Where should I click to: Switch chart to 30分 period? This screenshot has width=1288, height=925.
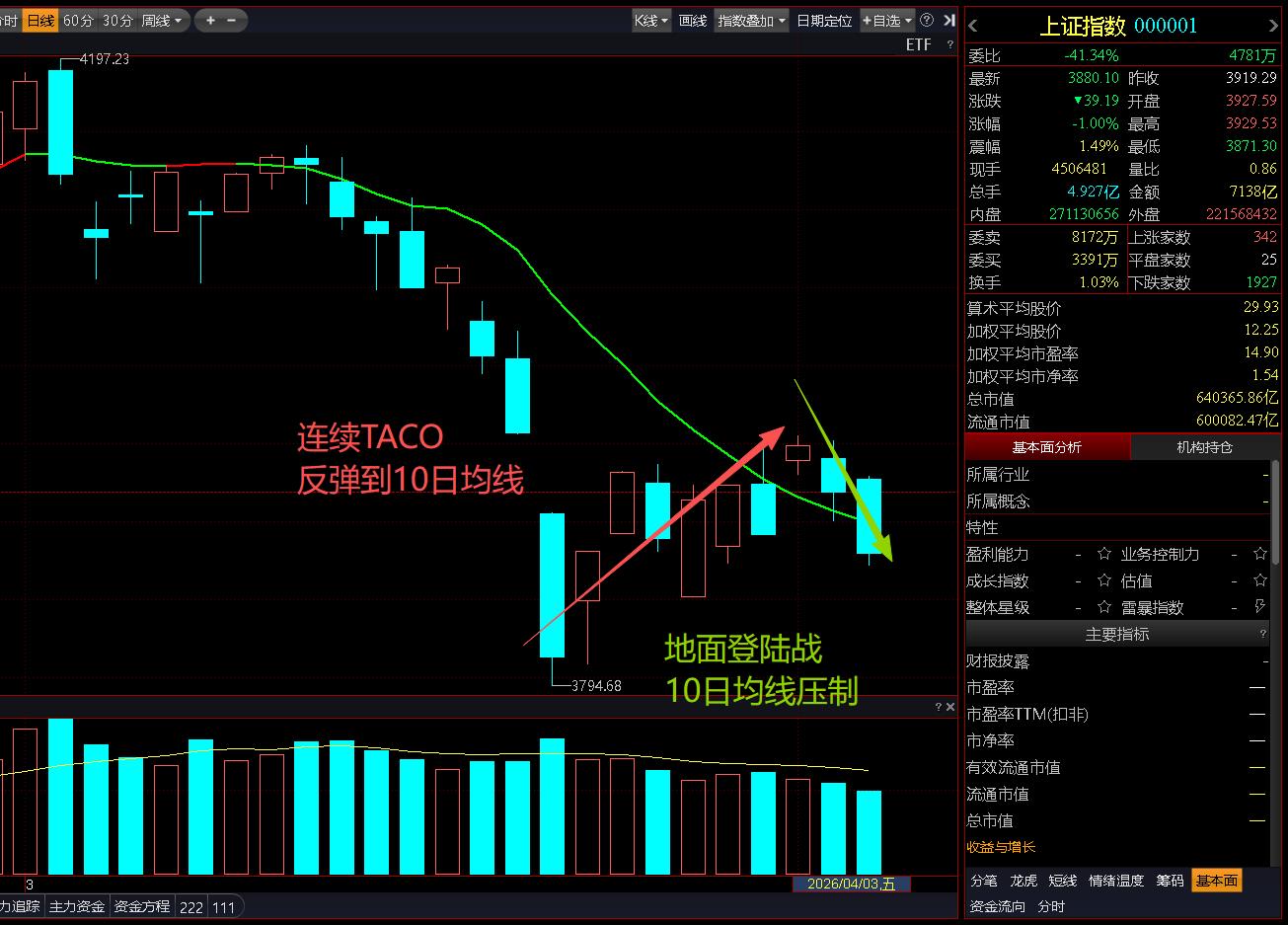(117, 20)
